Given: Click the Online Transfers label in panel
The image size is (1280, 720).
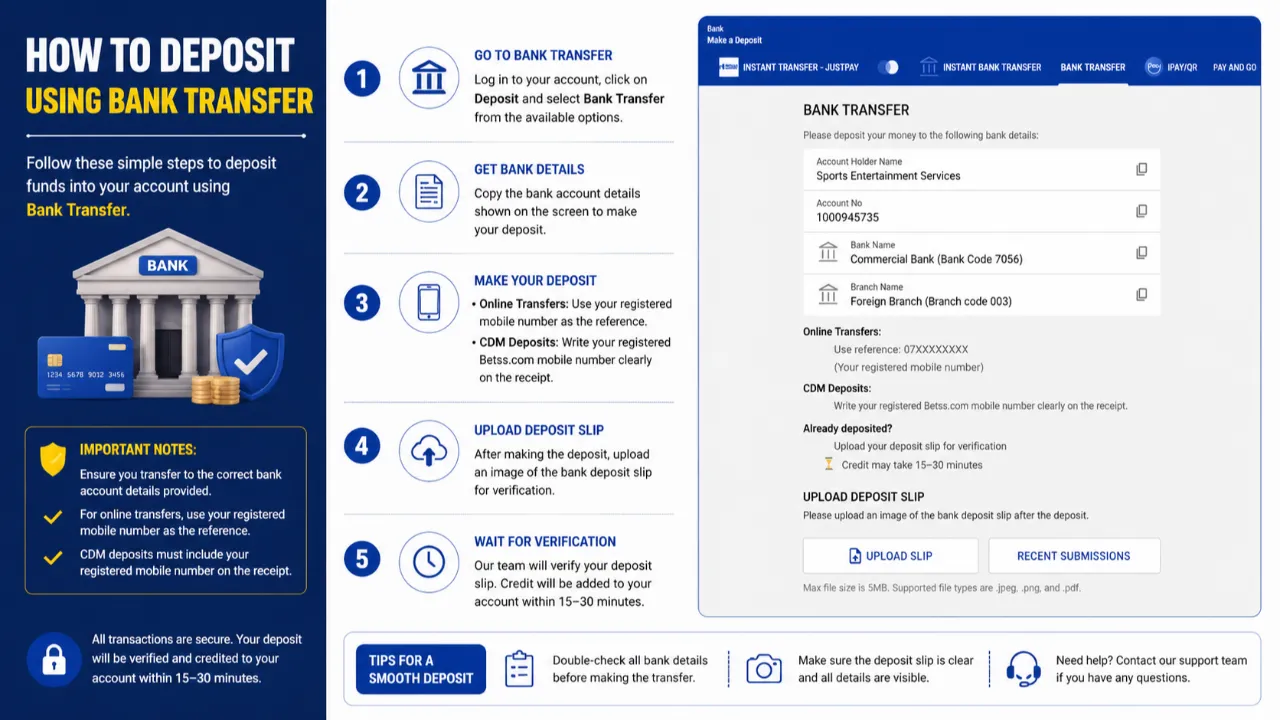Looking at the screenshot, I should pyautogui.click(x=842, y=331).
